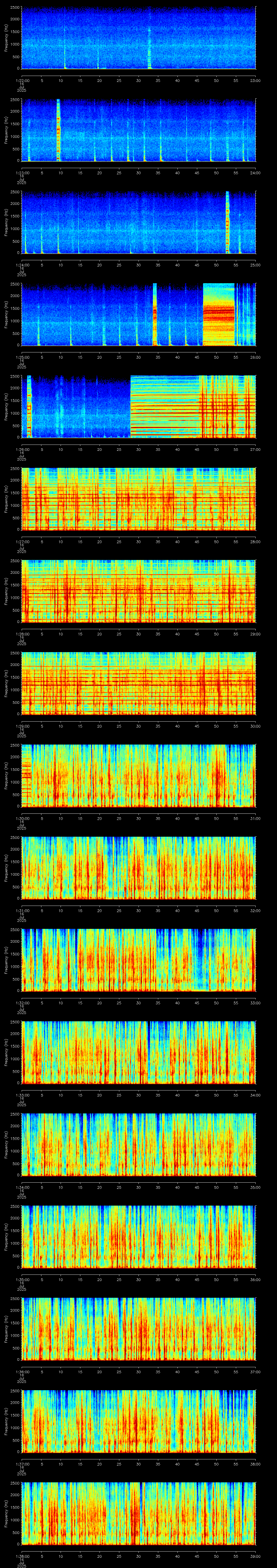Screen dimensions: 277x1568
Task: Click the red burst near 9 s in 1:23:00 panel
Action: (x=58, y=130)
